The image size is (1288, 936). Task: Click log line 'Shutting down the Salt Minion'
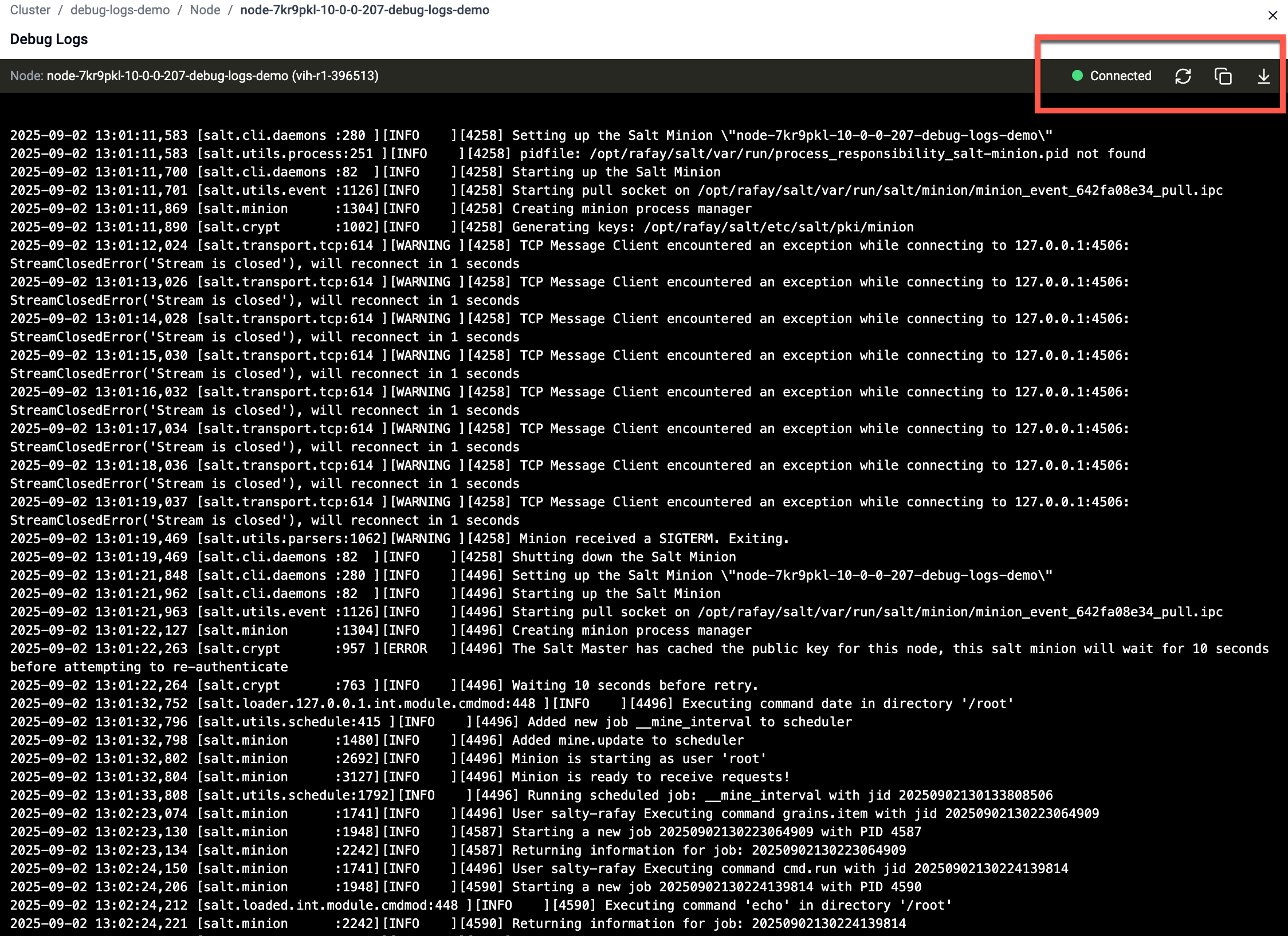(x=373, y=557)
